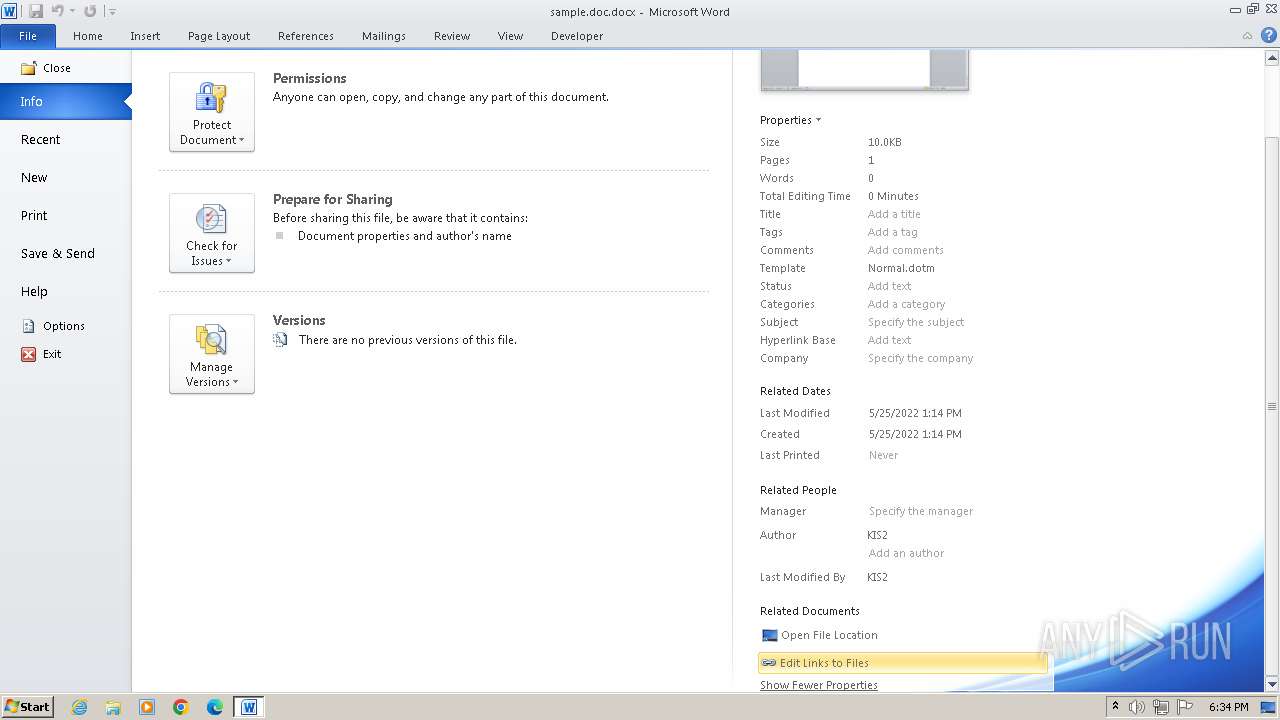Click Show Fewer Properties link
This screenshot has height=720, width=1280.
click(818, 685)
